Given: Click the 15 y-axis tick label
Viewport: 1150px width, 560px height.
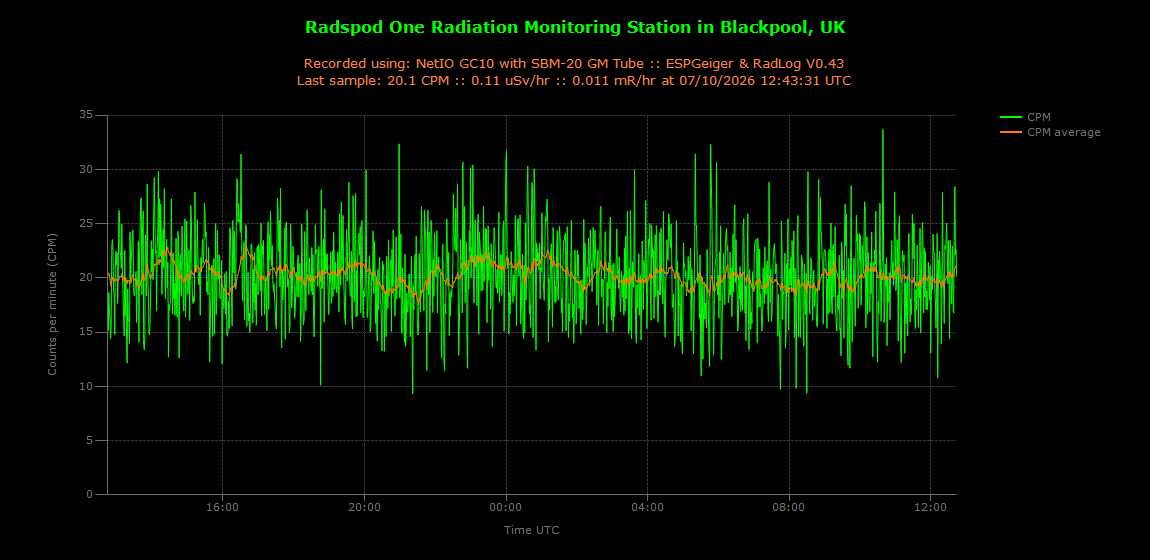Looking at the screenshot, I should (x=87, y=332).
